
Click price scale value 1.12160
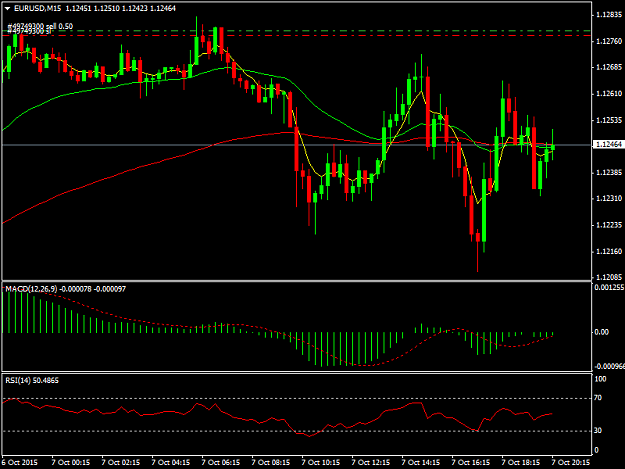[609, 251]
